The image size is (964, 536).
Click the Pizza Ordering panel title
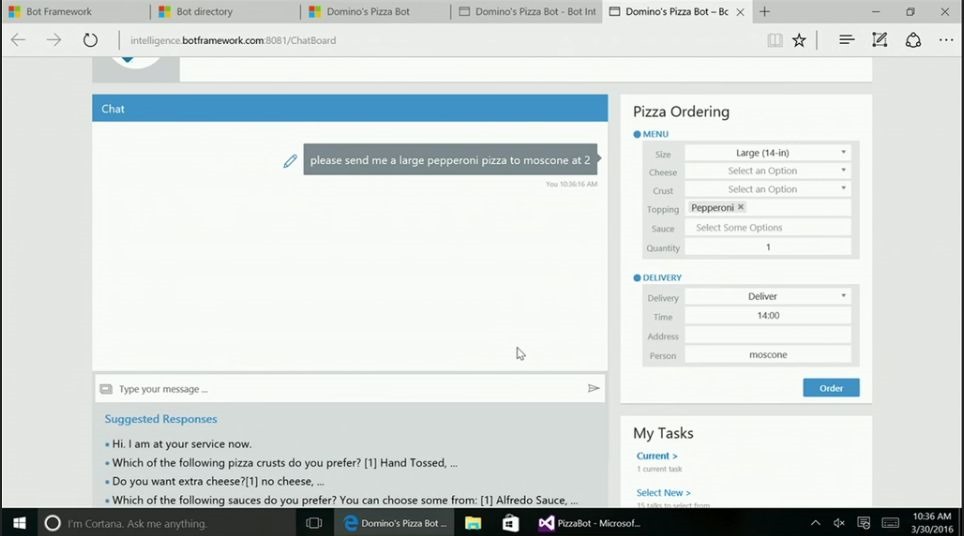(681, 112)
